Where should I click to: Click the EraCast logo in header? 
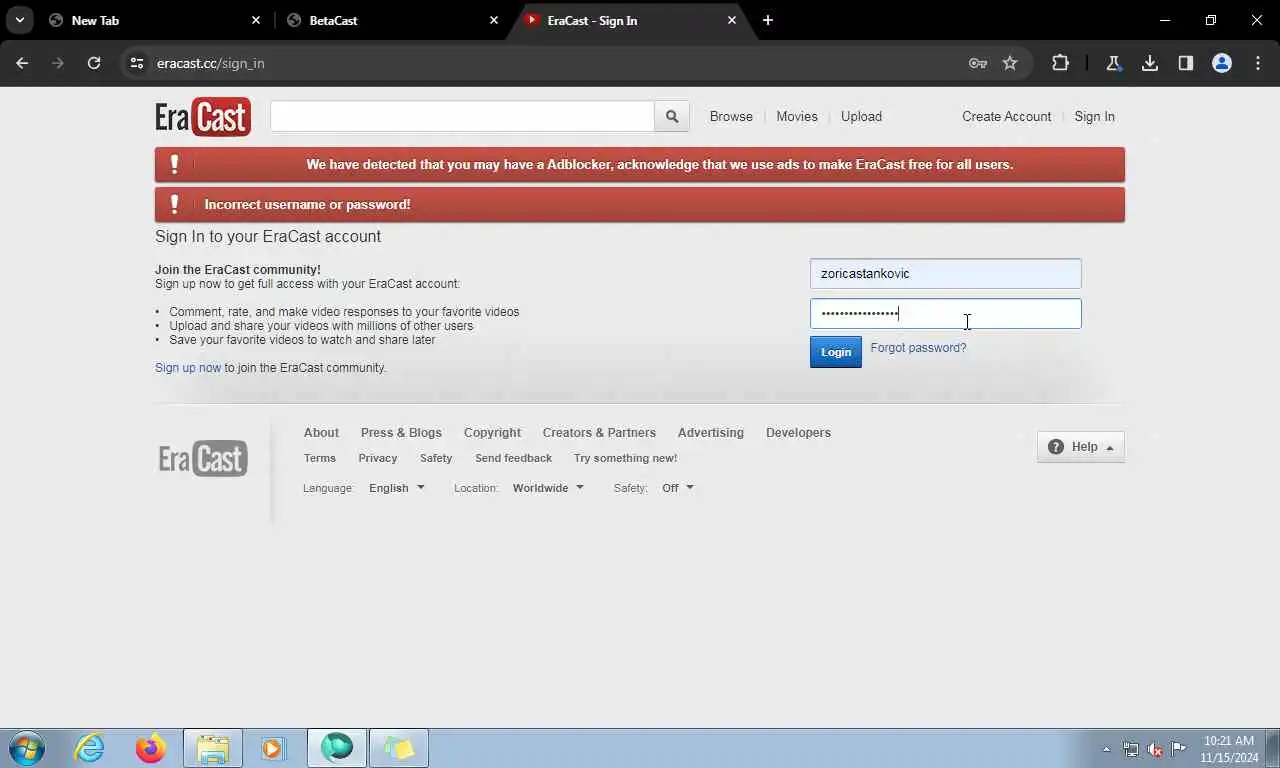point(203,117)
